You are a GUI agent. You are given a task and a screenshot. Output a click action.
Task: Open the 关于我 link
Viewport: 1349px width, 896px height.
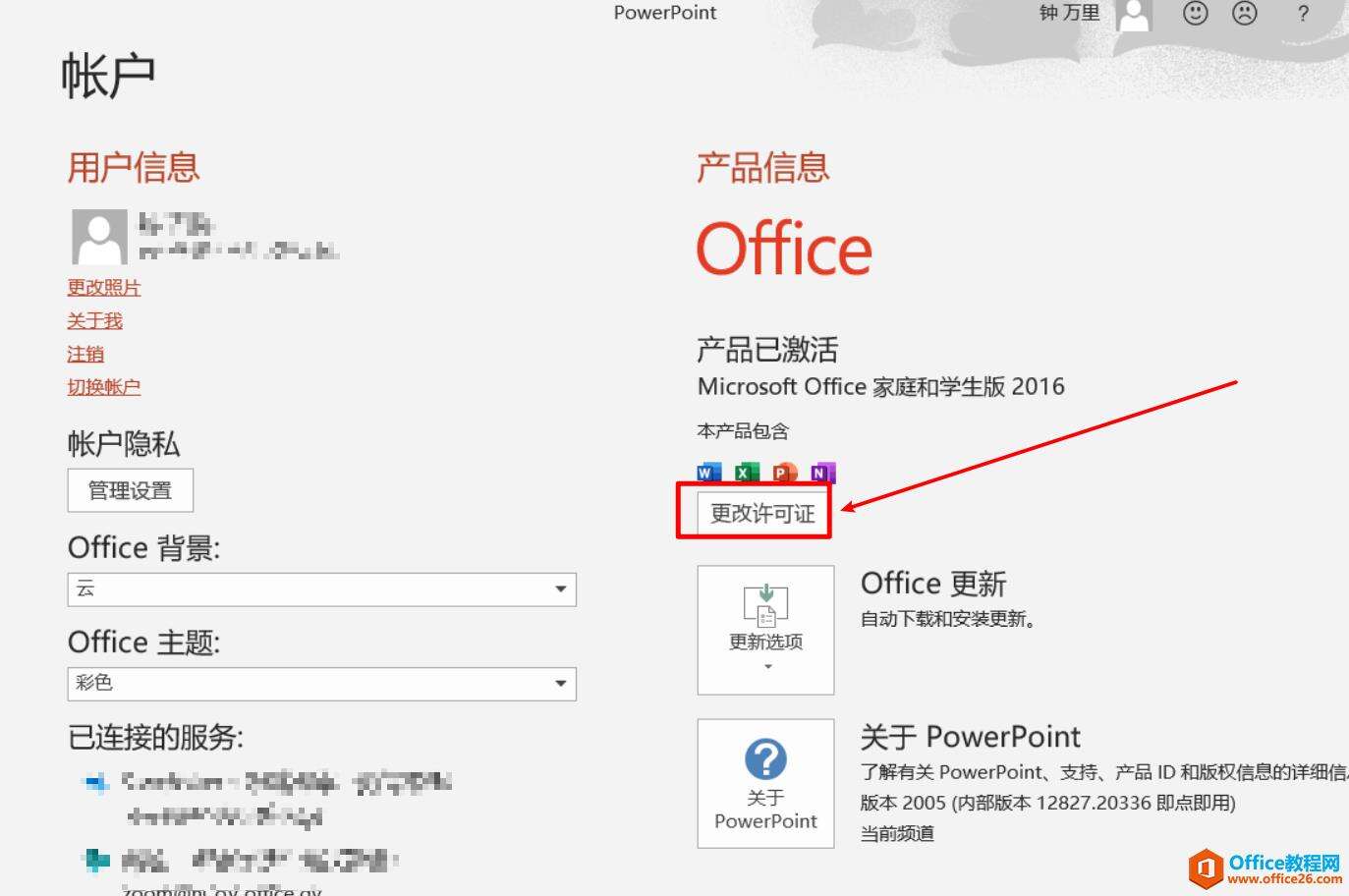click(94, 321)
